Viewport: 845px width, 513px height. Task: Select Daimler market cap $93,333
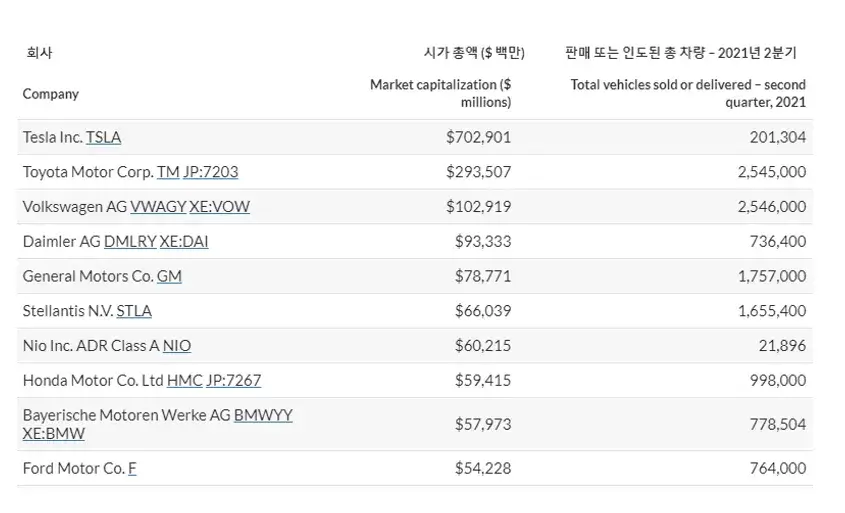coord(483,241)
